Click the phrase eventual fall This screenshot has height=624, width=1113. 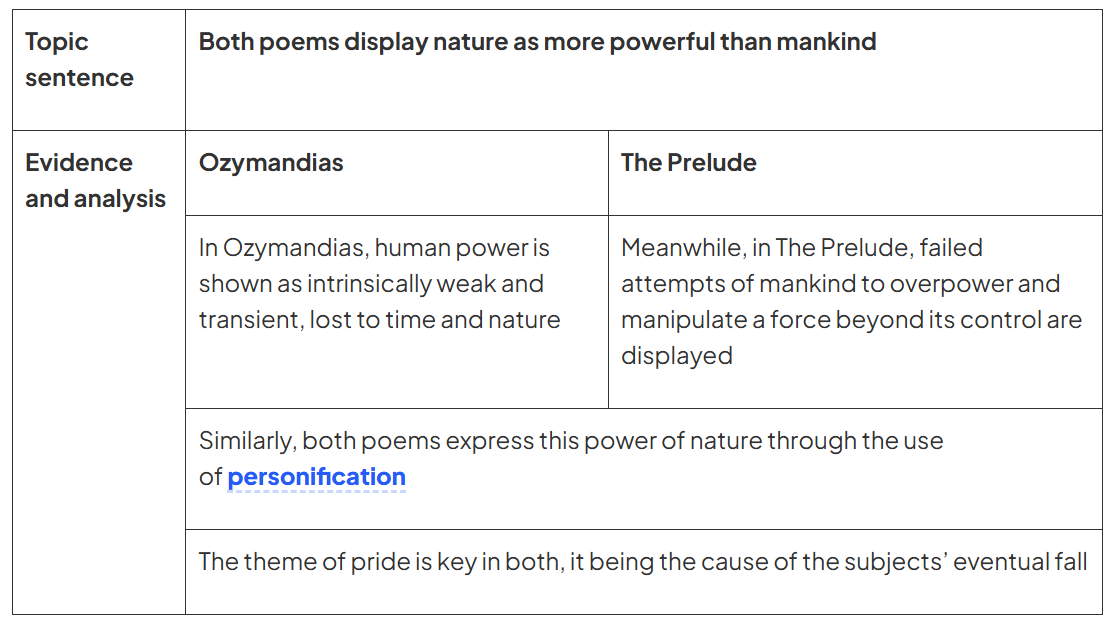[1020, 562]
